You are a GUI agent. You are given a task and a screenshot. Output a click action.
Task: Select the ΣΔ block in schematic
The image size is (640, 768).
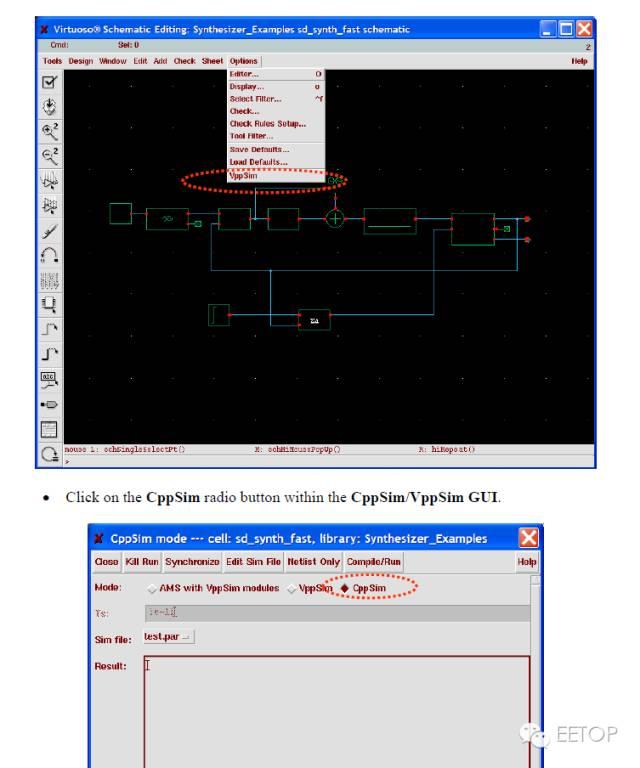[x=314, y=321]
